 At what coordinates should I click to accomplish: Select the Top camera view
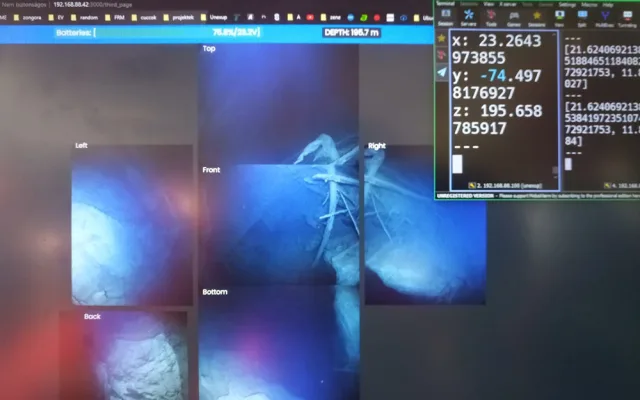pos(278,104)
